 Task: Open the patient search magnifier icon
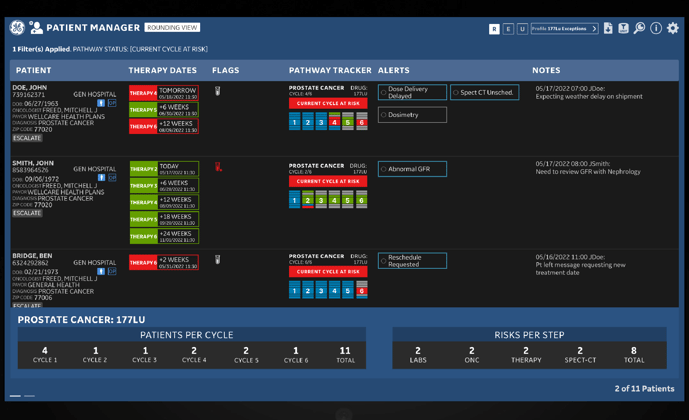[640, 28]
